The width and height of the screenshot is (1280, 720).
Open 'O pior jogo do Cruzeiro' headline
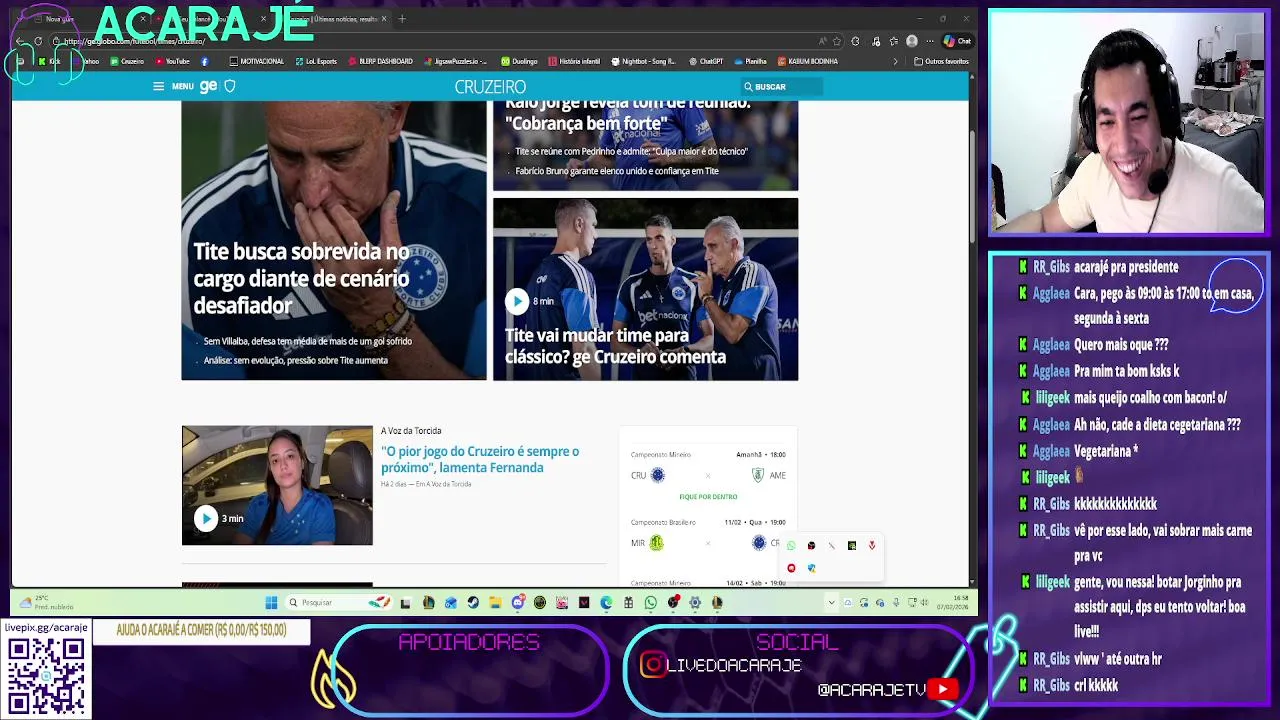point(480,459)
